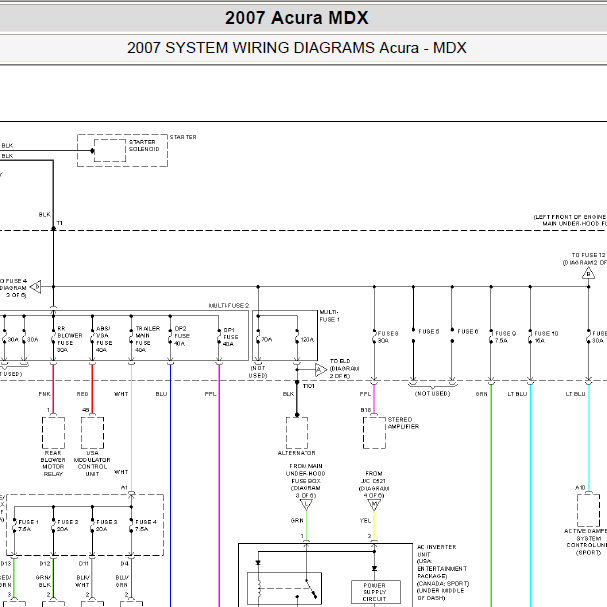
Task: Click the "2007 Acura MDX" page title
Action: pyautogui.click(x=297, y=18)
